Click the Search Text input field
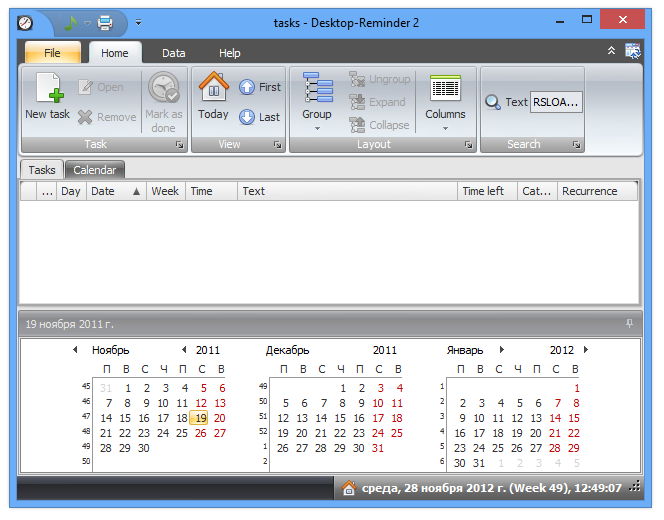 [556, 102]
